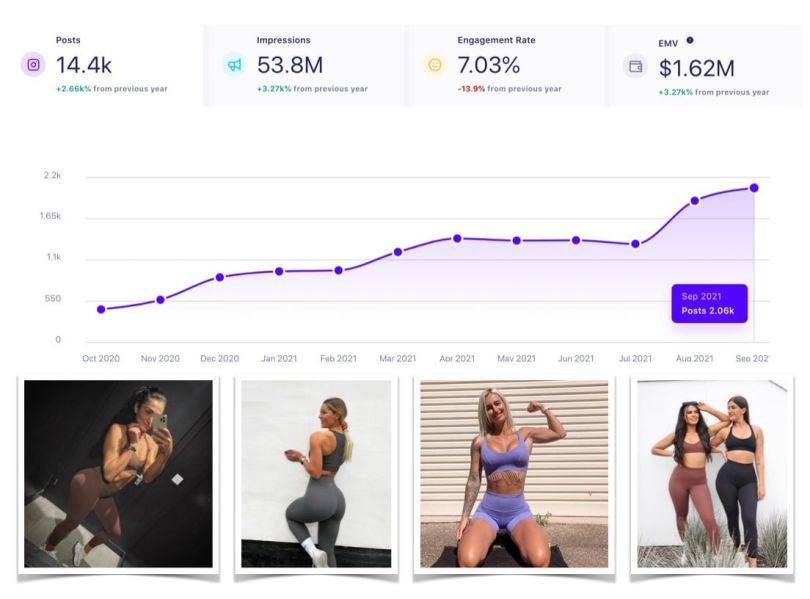Viewport: 810px width, 599px height.
Task: Select the Dec 2020 chart point
Action: pyautogui.click(x=220, y=277)
